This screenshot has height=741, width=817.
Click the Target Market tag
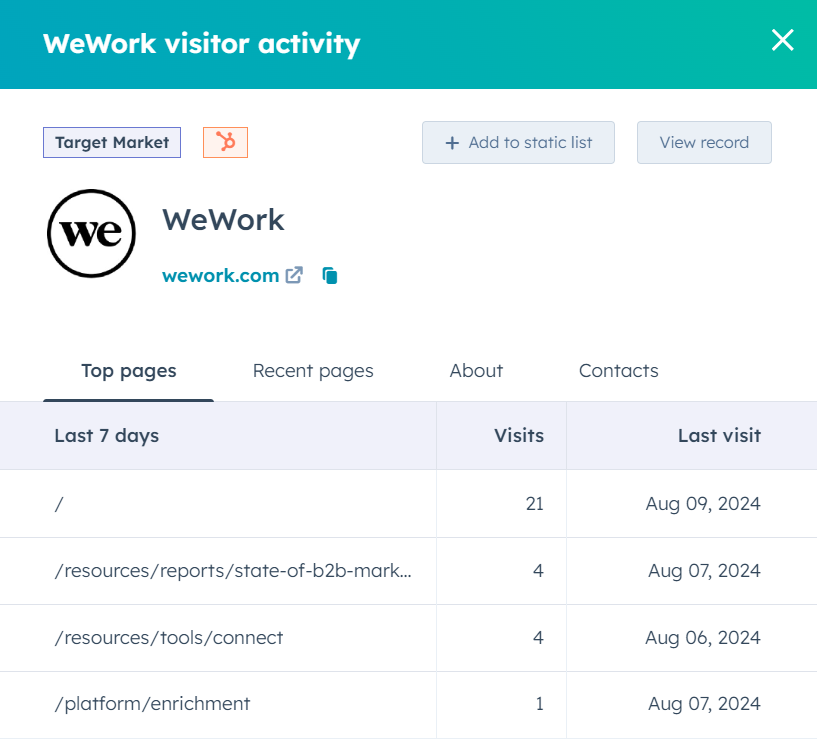(x=112, y=142)
